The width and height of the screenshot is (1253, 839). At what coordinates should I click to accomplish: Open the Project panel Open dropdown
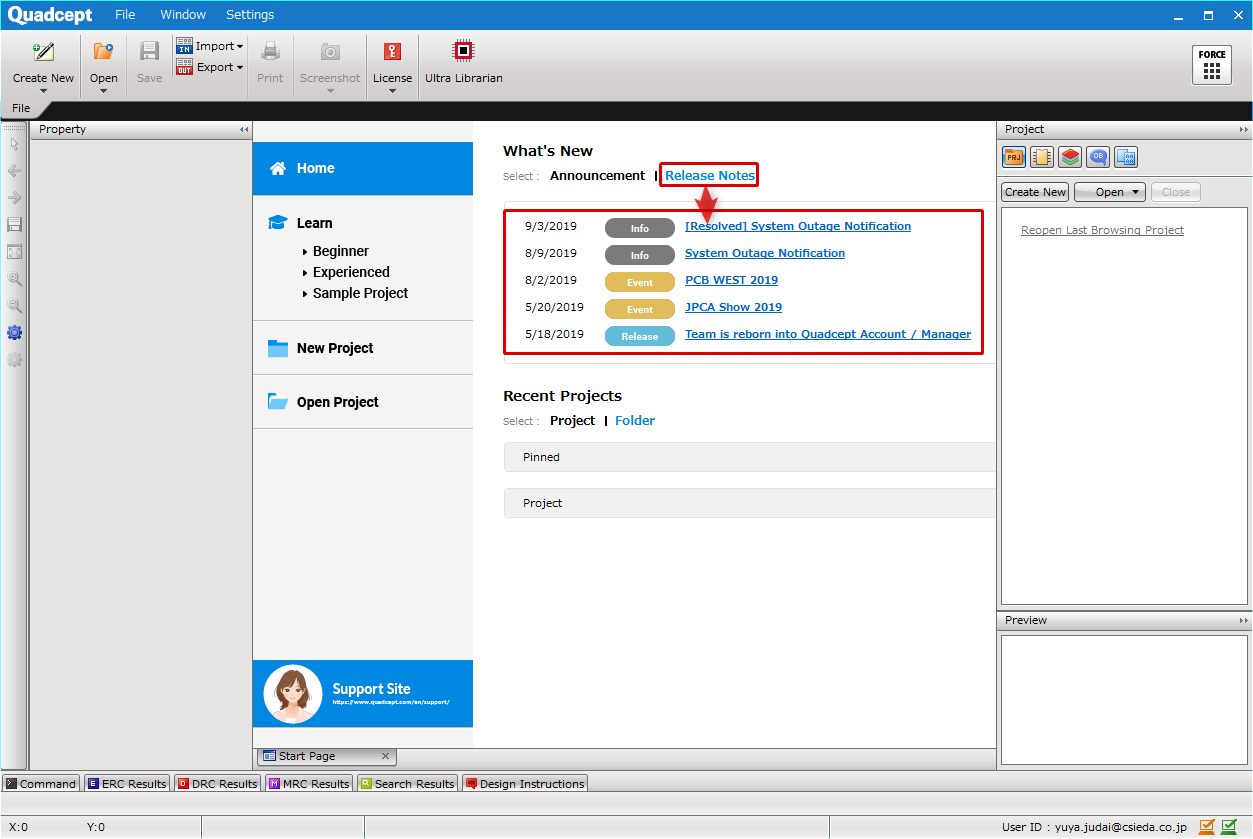(1109, 192)
